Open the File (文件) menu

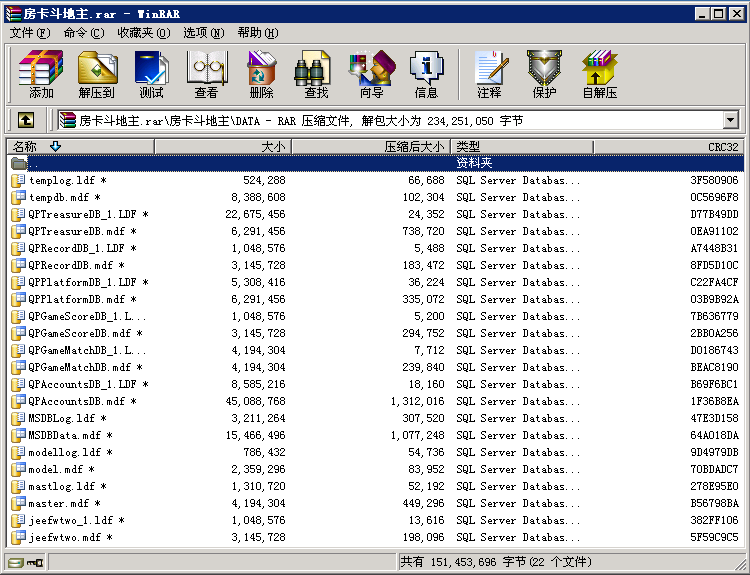pos(29,33)
